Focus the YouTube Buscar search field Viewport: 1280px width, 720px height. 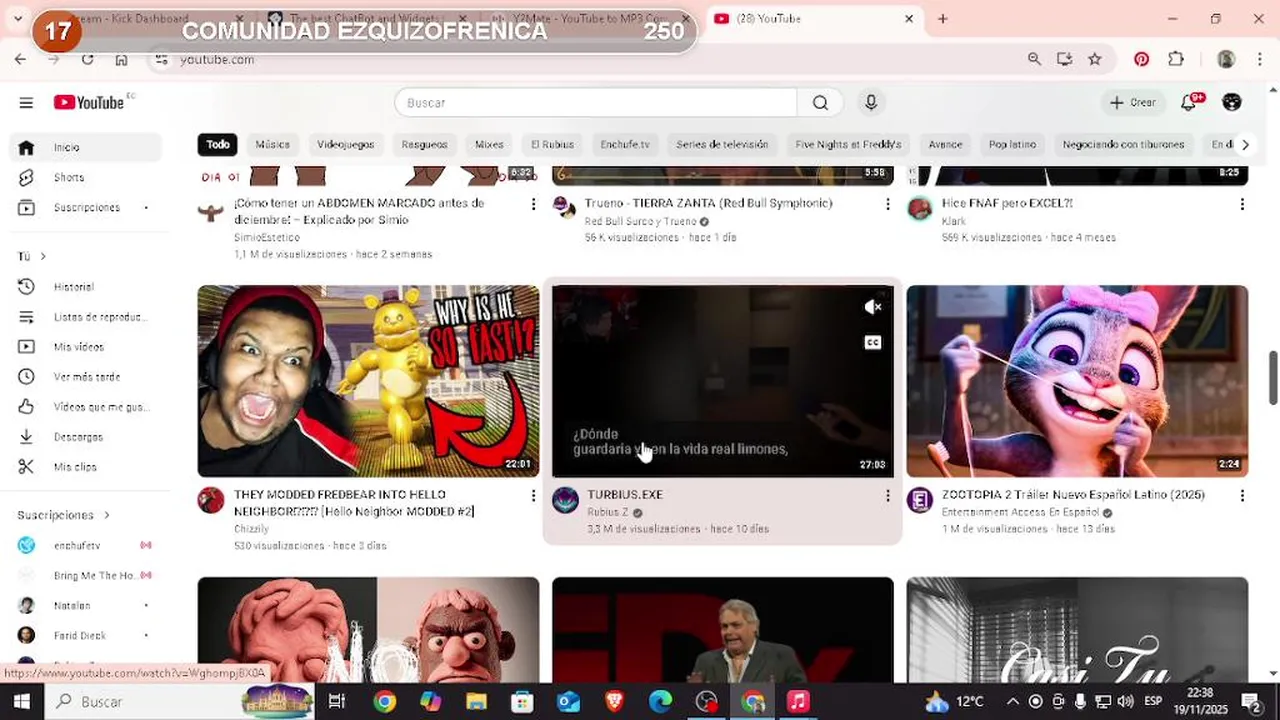click(596, 102)
